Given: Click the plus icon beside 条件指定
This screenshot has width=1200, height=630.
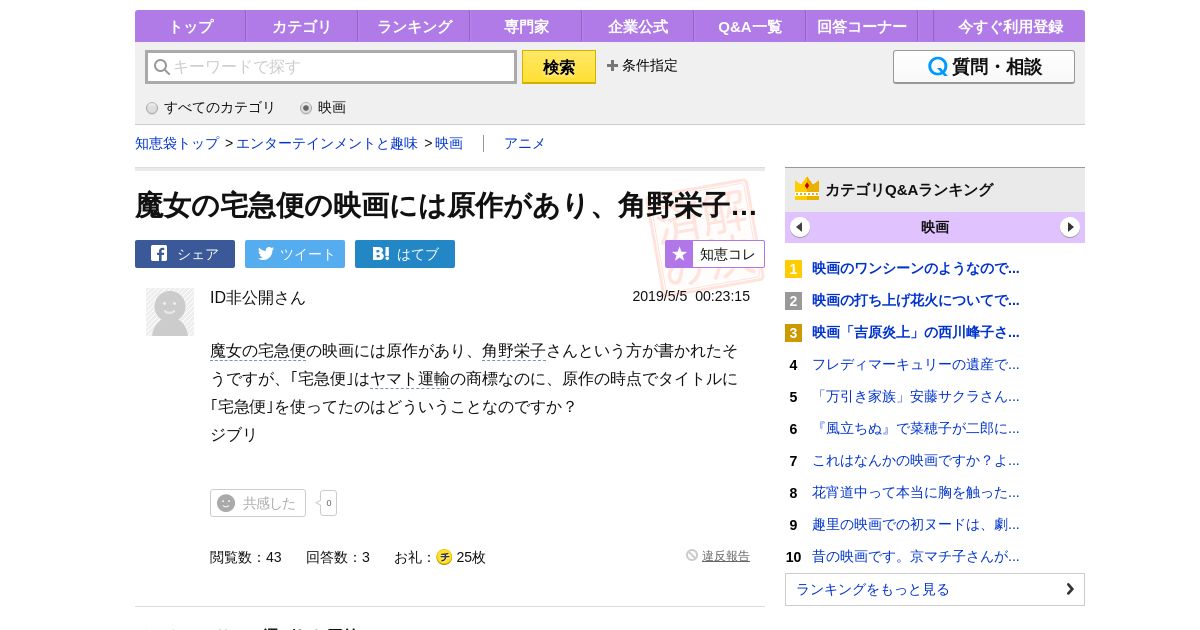Looking at the screenshot, I should coord(612,66).
